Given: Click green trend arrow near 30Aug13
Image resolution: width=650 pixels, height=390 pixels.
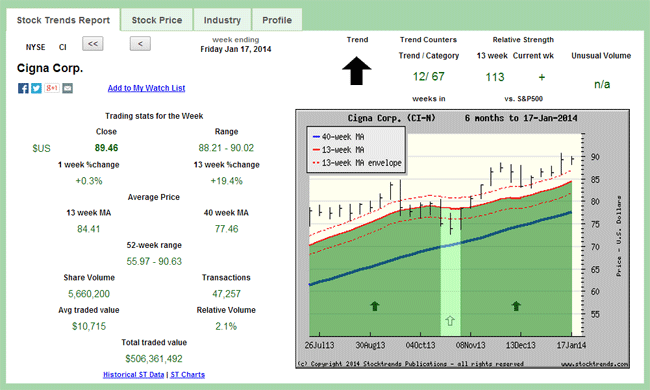Looking at the screenshot, I should (x=375, y=306).
